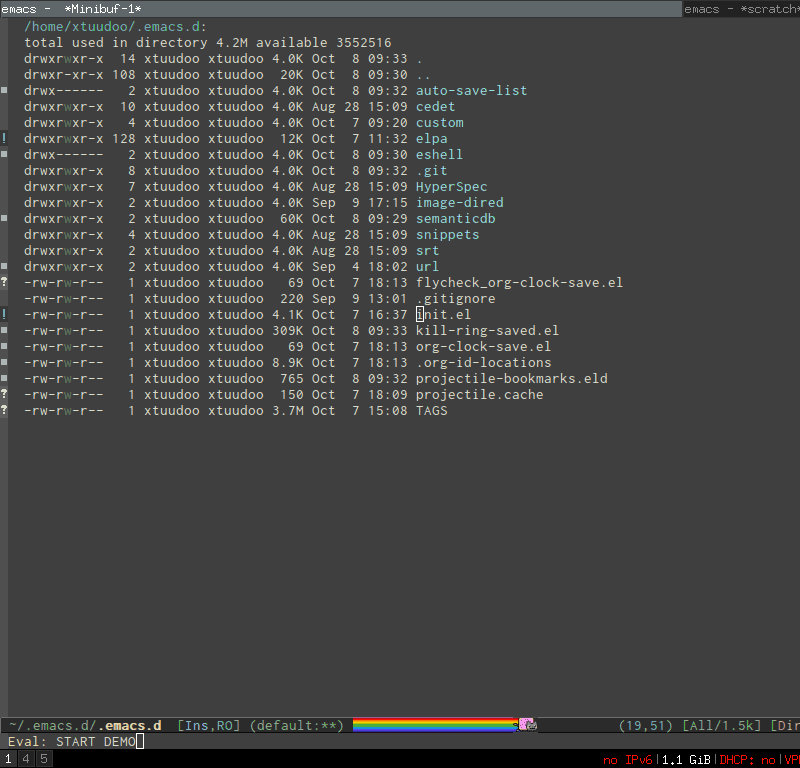Click the fringe marker beside TAGS row
Viewport: 800px width, 768px height.
point(4,411)
